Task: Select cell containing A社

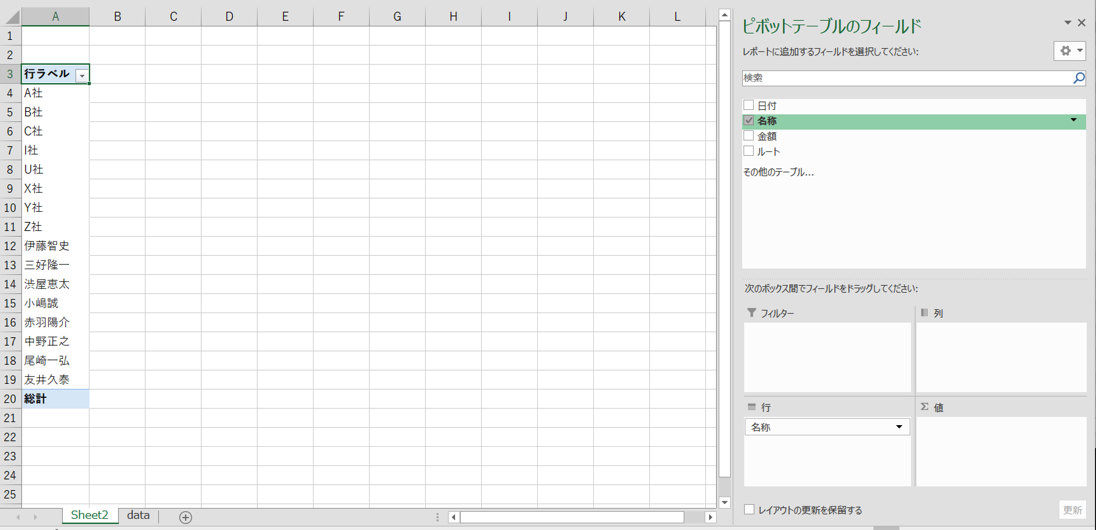Action: coord(55,93)
